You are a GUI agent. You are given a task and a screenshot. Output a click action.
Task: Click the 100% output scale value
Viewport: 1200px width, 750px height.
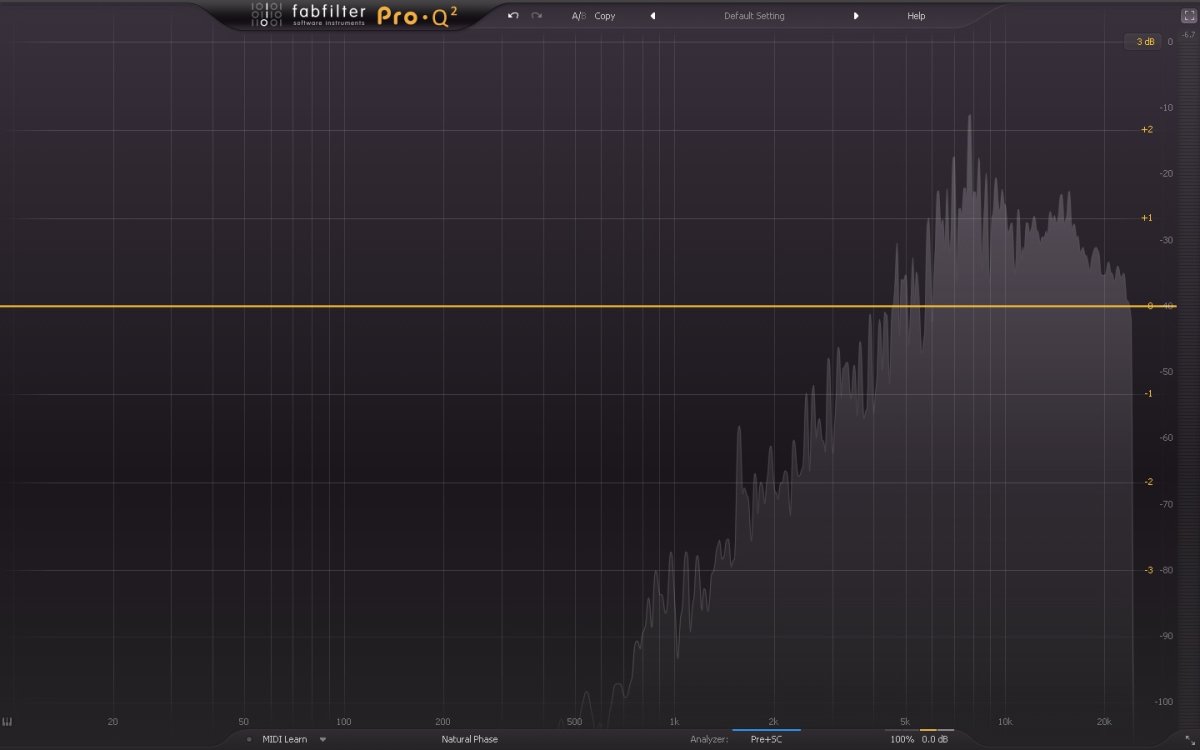pos(902,740)
